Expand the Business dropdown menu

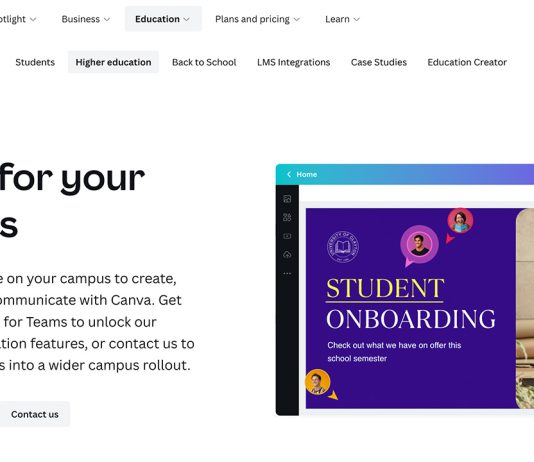86,19
